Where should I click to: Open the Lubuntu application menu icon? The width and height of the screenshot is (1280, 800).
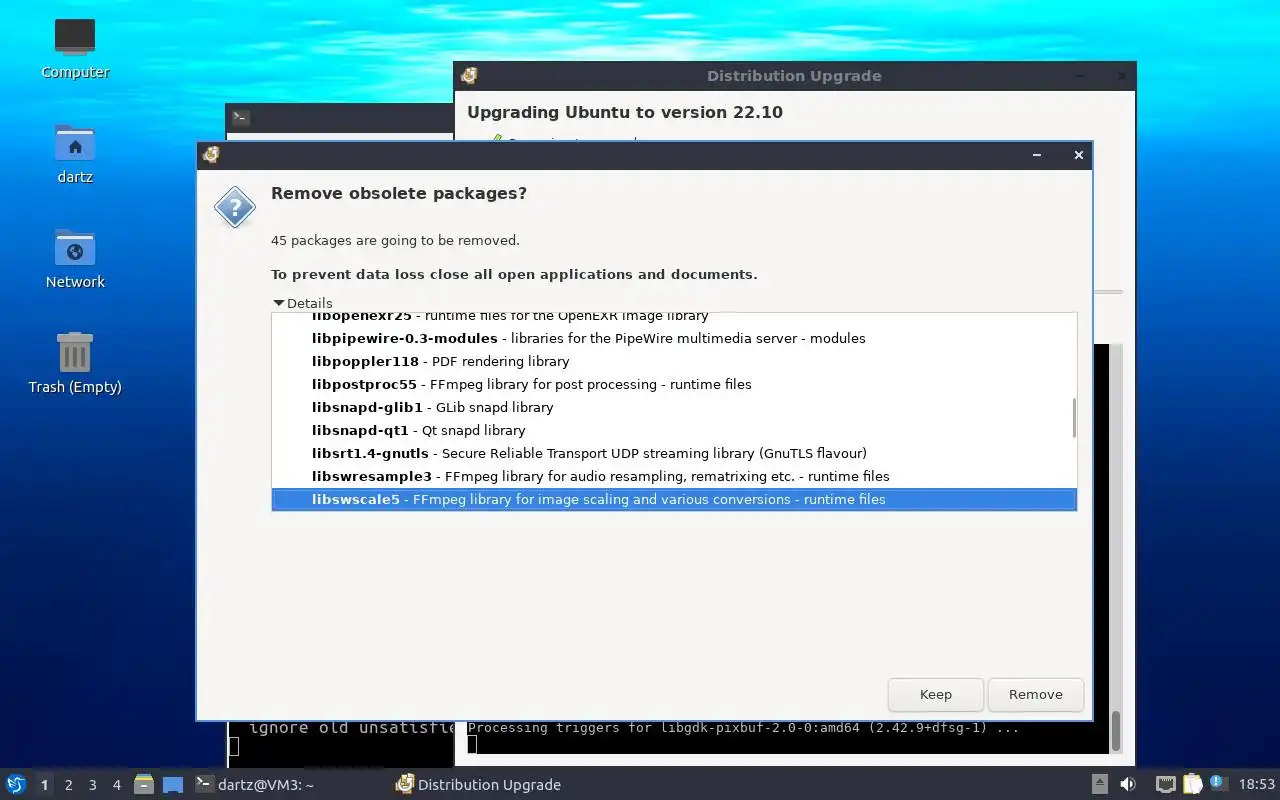coord(15,784)
